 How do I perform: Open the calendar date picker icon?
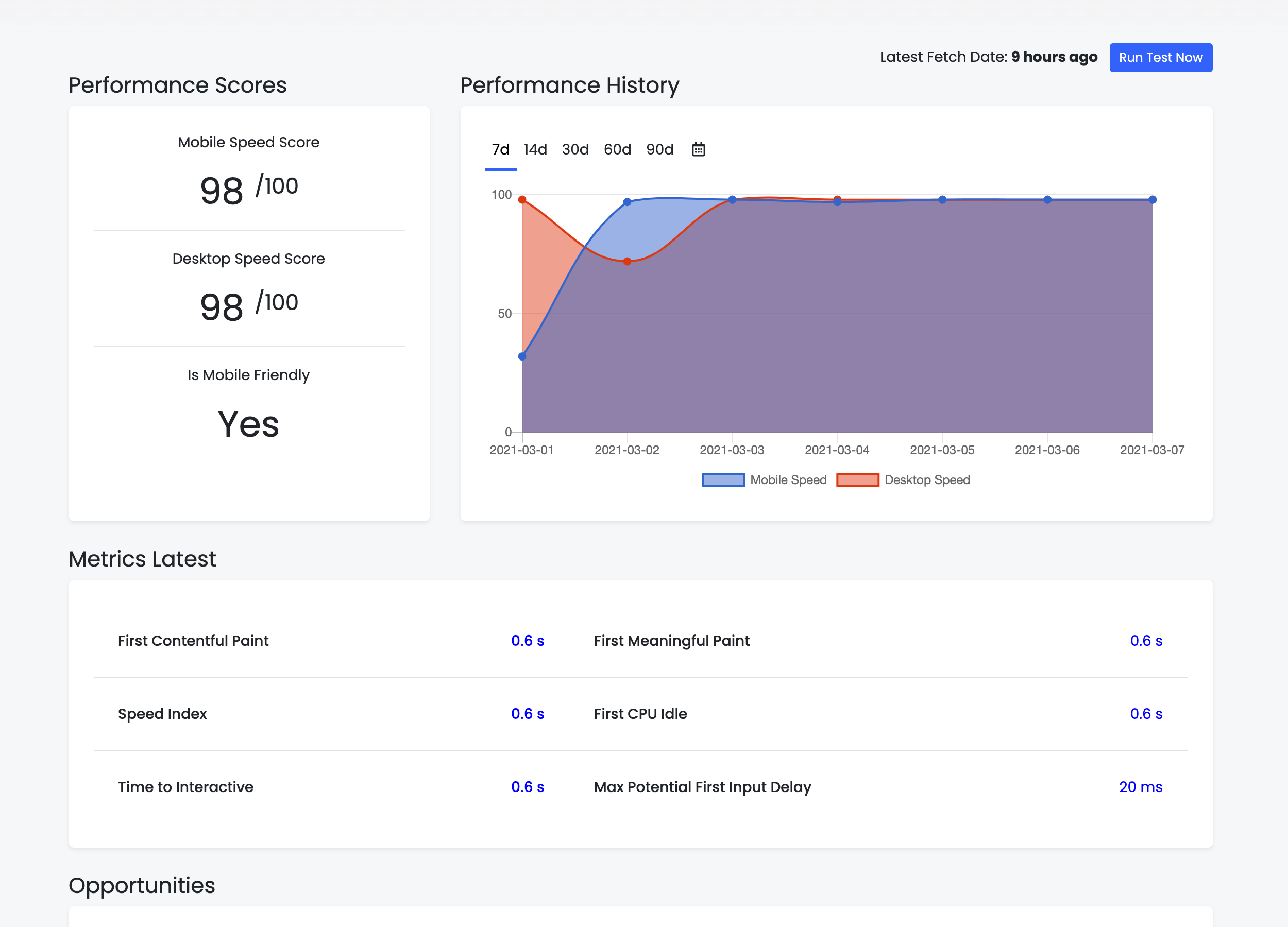click(698, 149)
